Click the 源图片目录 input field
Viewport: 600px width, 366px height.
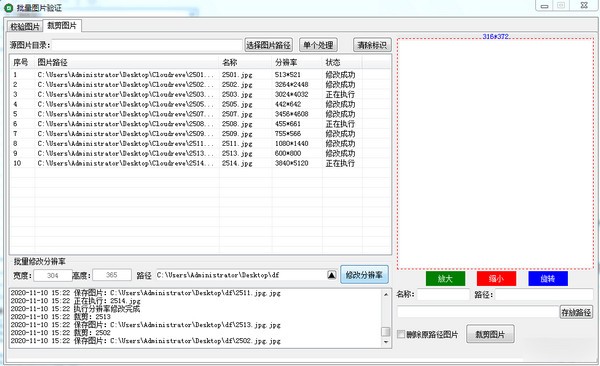(x=147, y=45)
